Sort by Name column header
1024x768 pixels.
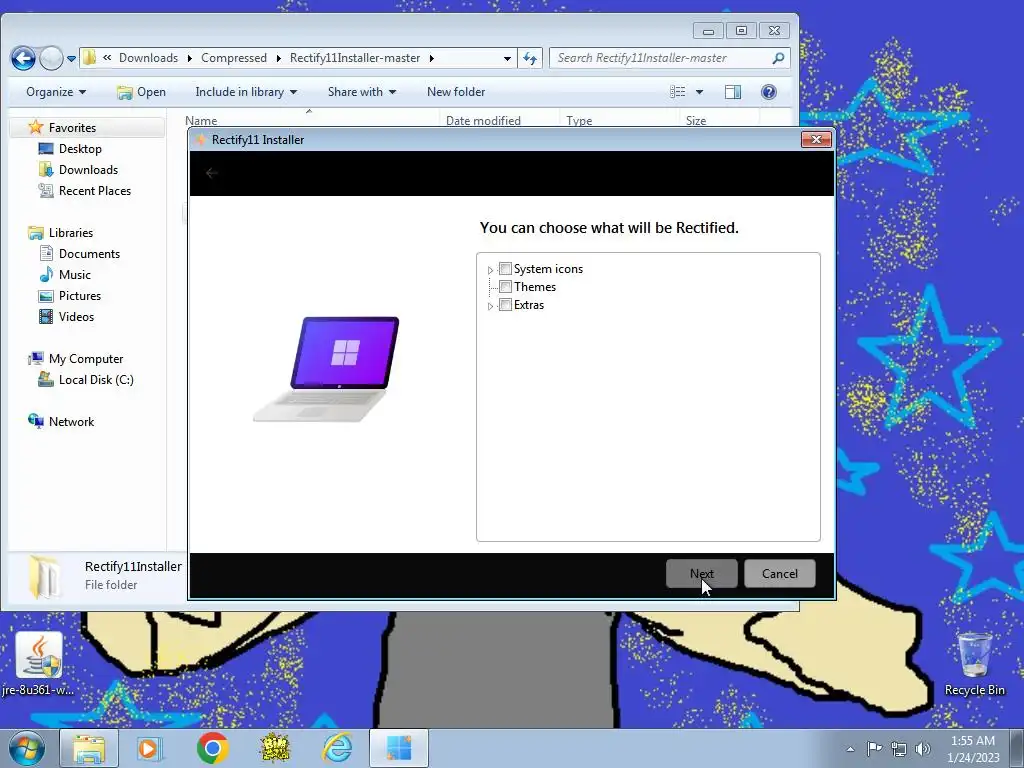click(x=200, y=121)
